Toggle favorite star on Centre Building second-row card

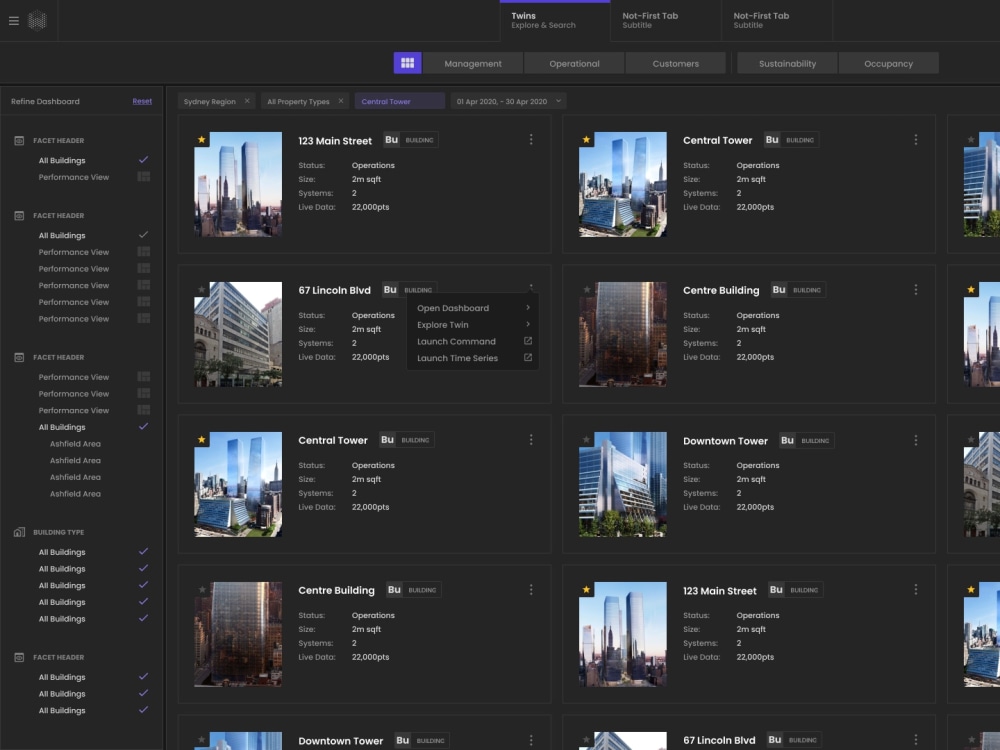pyautogui.click(x=587, y=290)
